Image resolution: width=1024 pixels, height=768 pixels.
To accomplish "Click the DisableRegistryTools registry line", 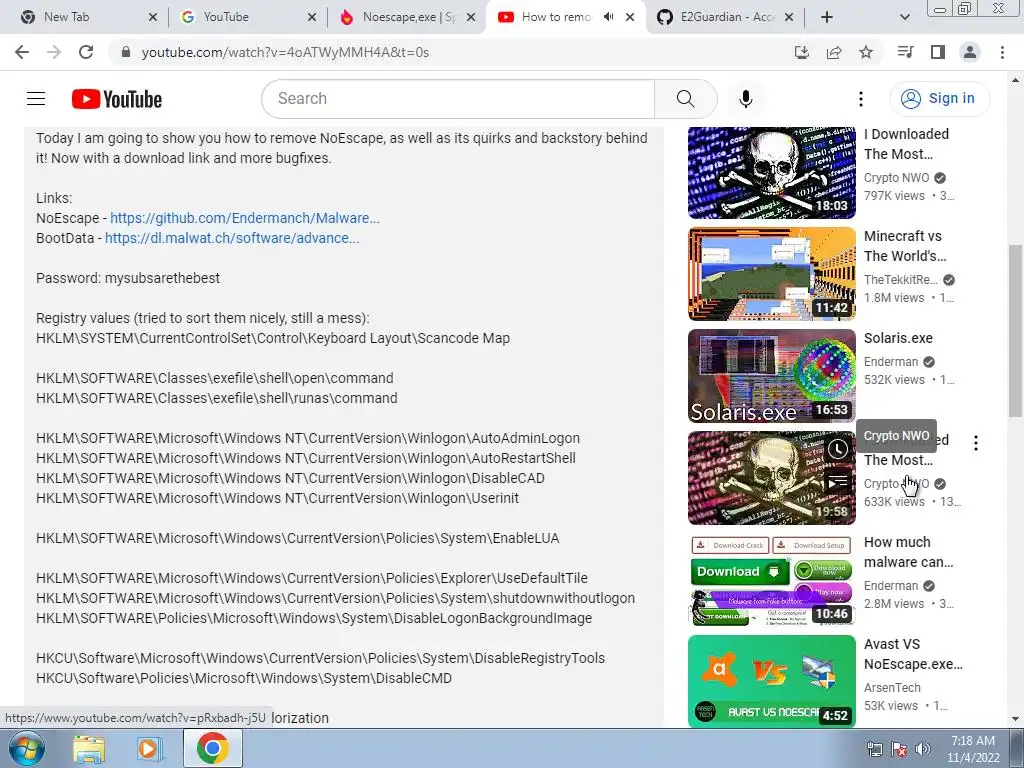I will [x=321, y=658].
